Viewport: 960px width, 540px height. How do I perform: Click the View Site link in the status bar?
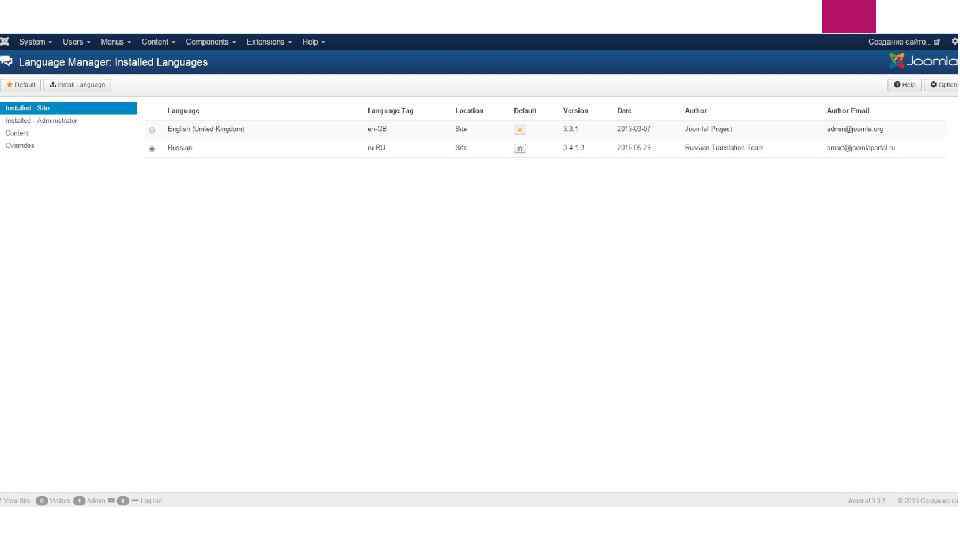click(16, 501)
